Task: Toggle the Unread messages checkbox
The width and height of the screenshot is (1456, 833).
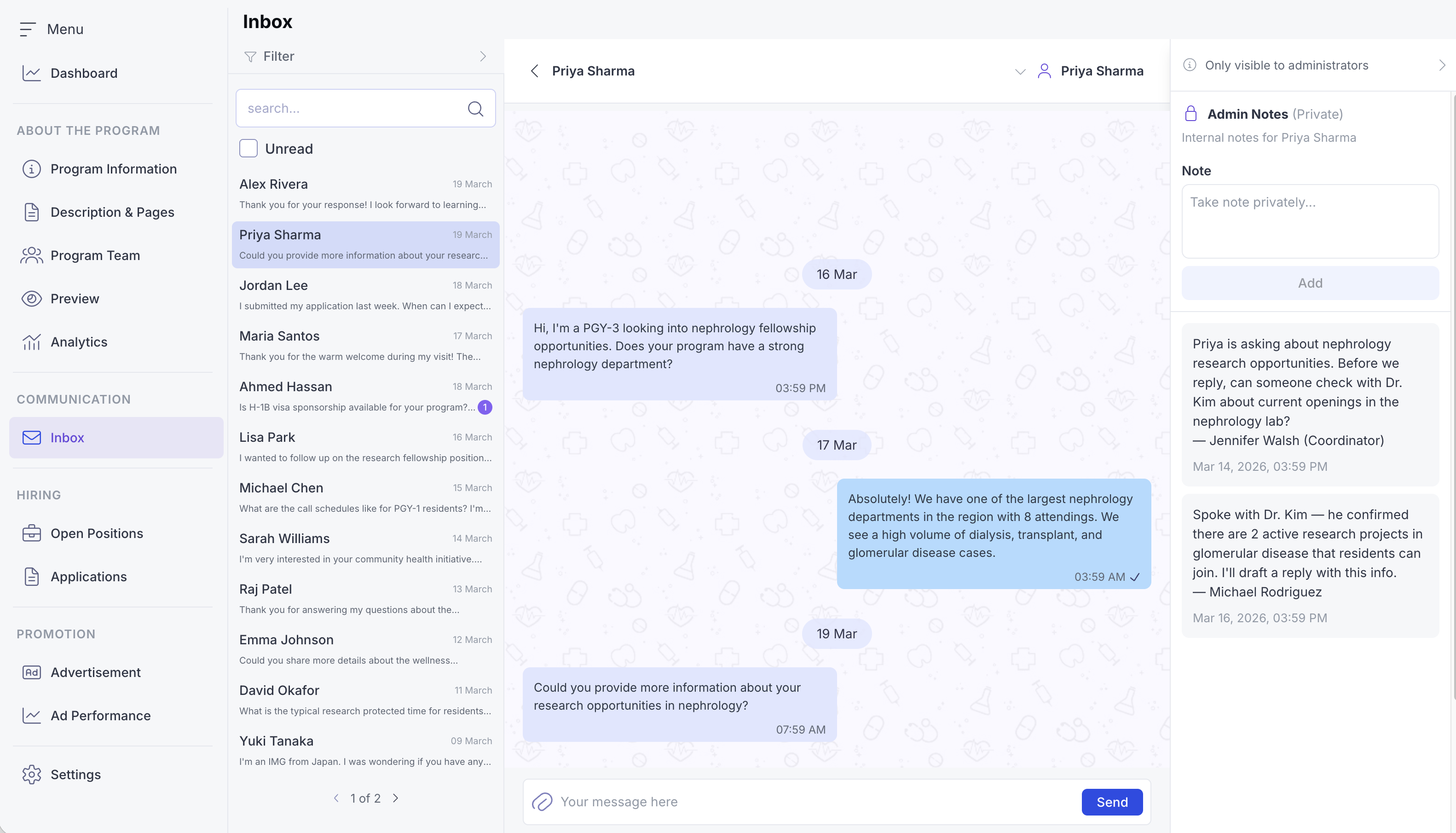Action: [249, 148]
